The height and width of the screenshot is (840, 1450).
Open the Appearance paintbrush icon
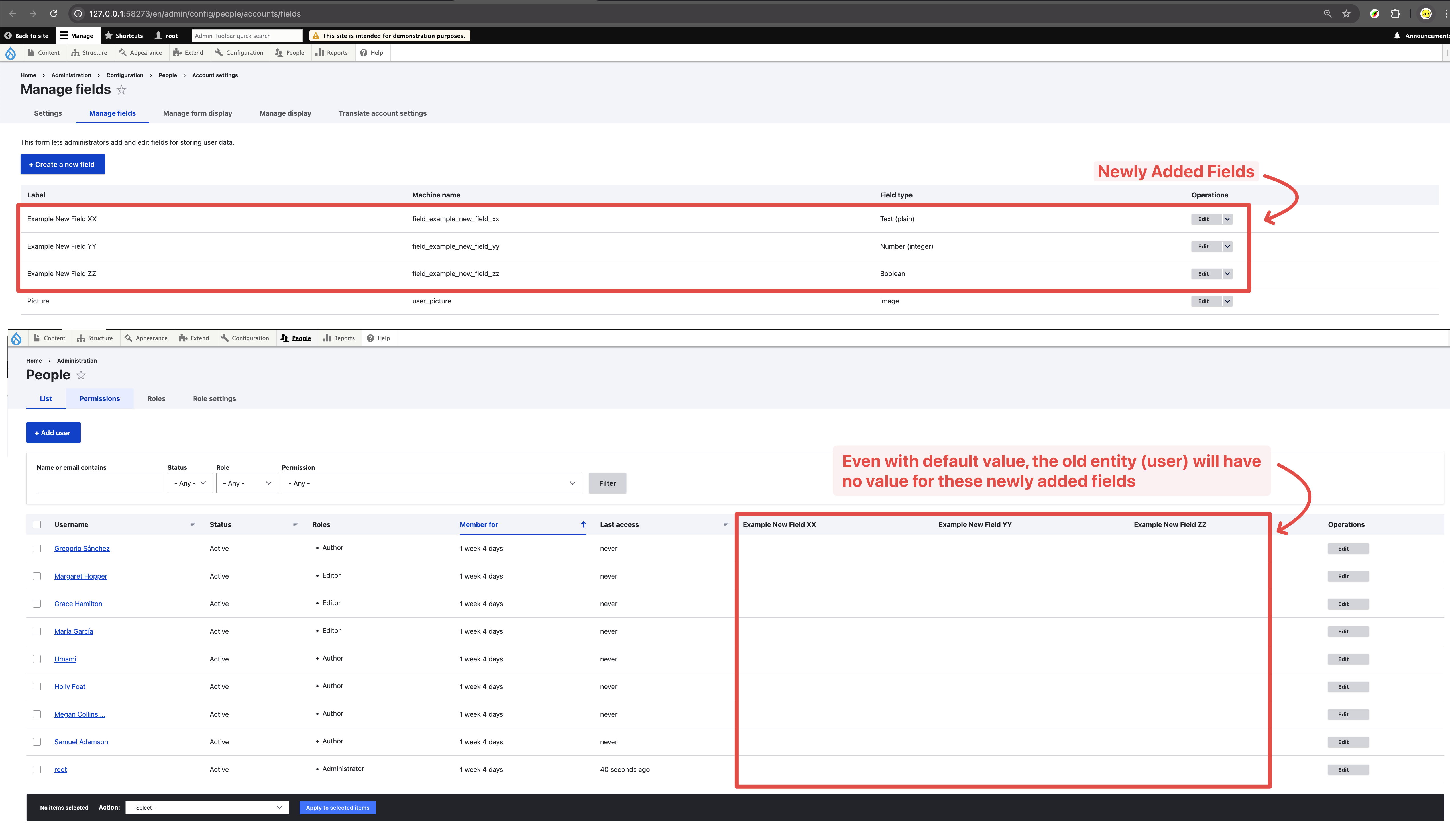(x=123, y=52)
